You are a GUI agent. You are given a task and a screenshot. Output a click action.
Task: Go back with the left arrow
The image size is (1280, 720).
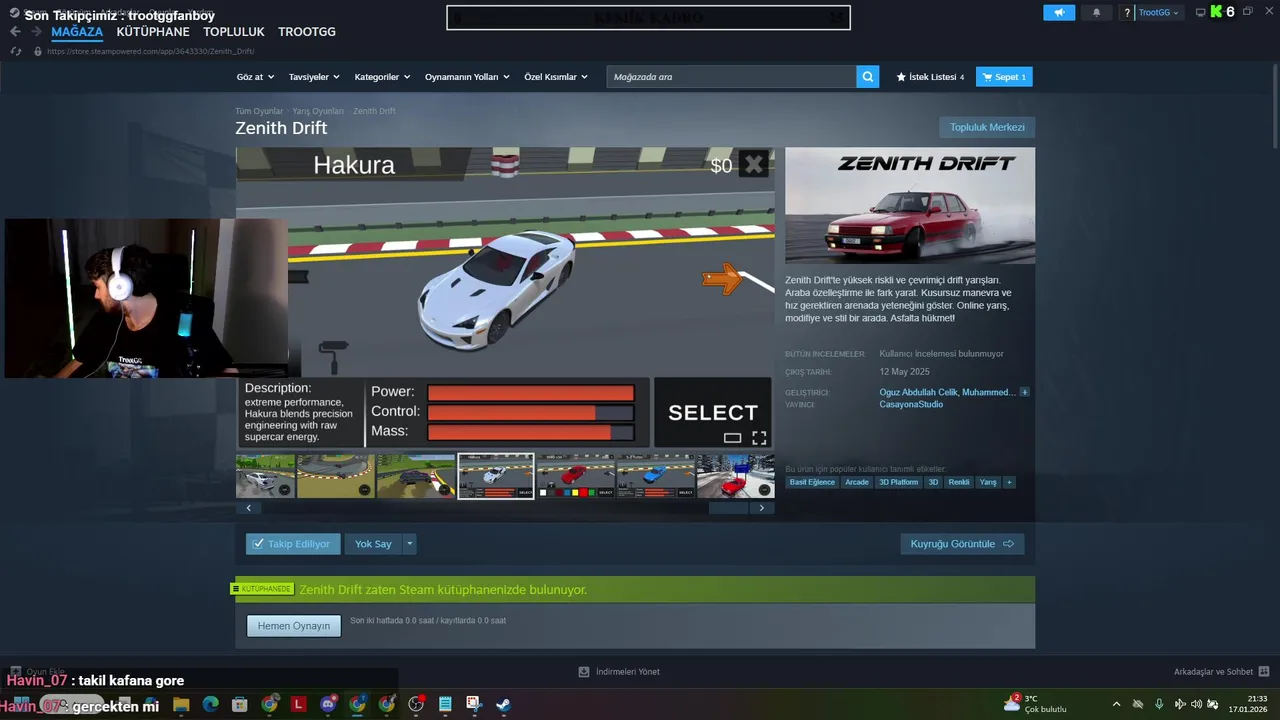coord(15,32)
